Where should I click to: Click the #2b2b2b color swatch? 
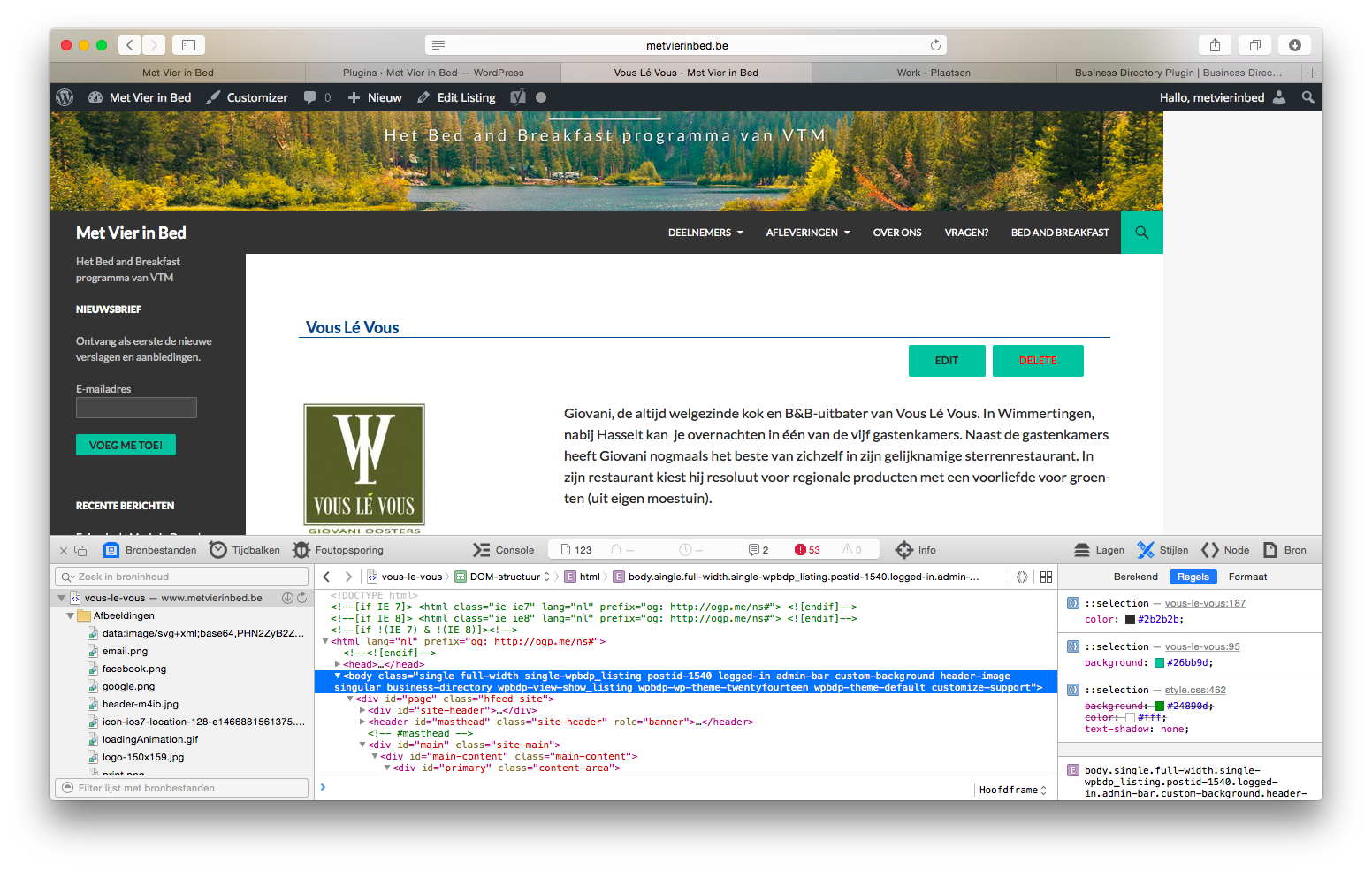tap(1130, 619)
